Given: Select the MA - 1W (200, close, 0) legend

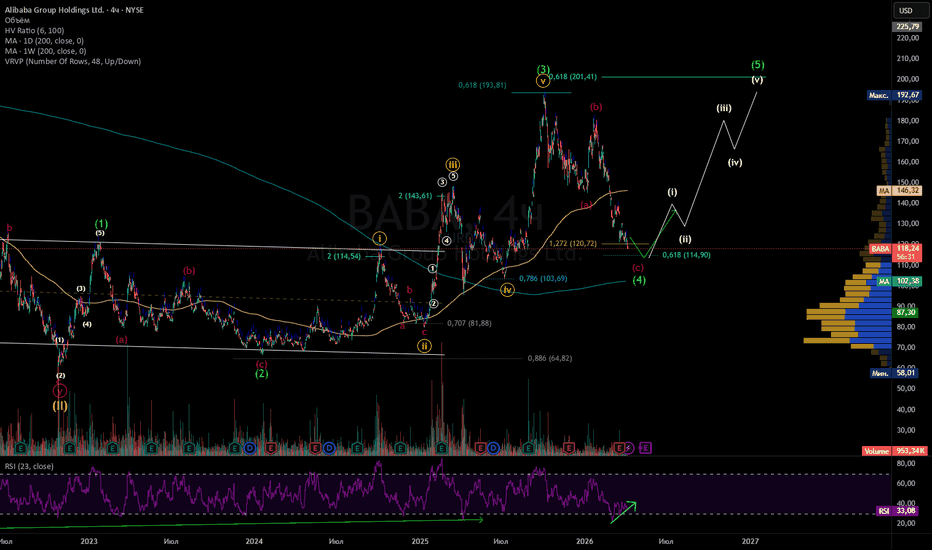Looking at the screenshot, I should pyautogui.click(x=45, y=51).
